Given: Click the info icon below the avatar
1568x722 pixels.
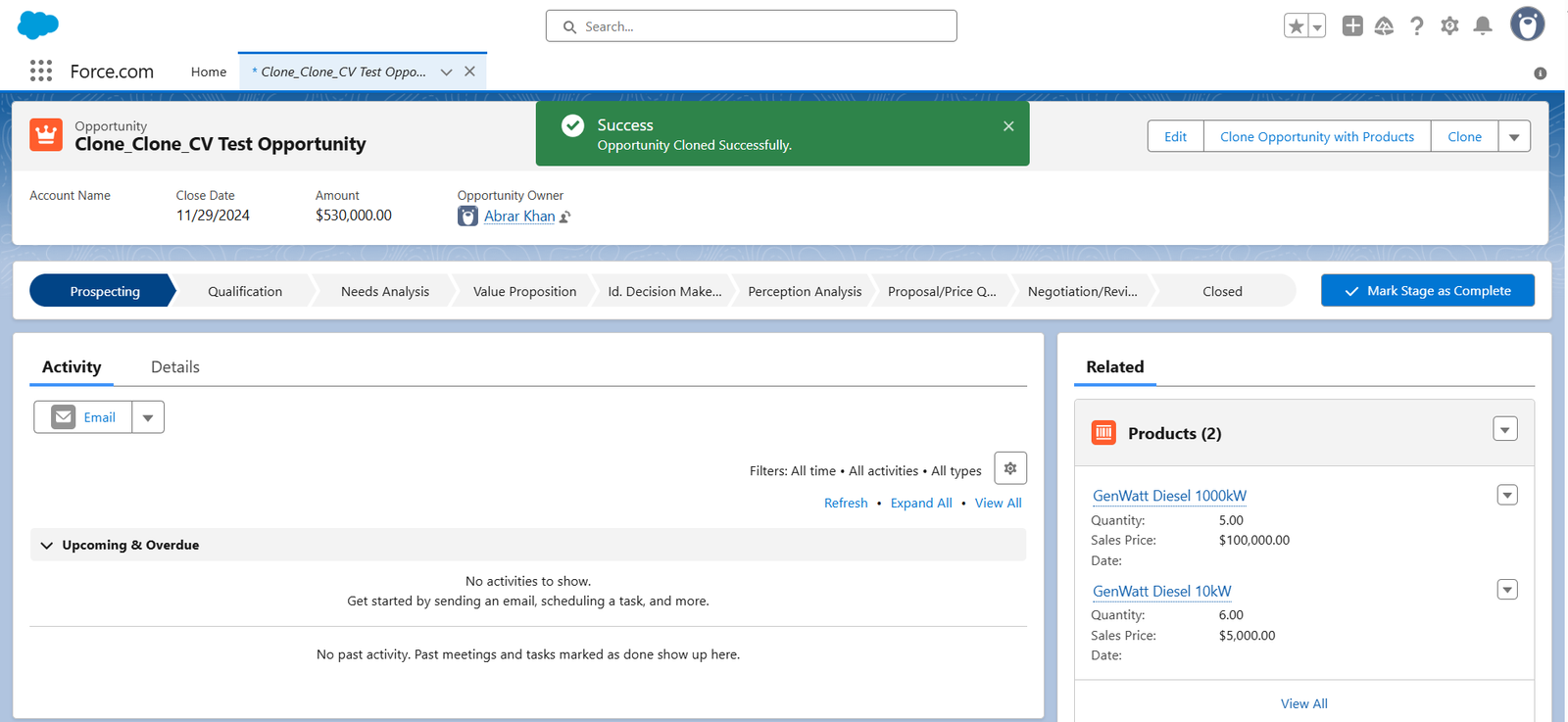Looking at the screenshot, I should [1540, 73].
